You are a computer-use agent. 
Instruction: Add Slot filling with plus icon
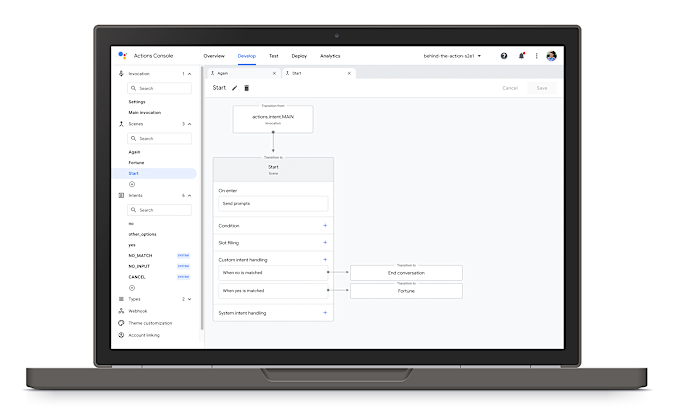[325, 243]
